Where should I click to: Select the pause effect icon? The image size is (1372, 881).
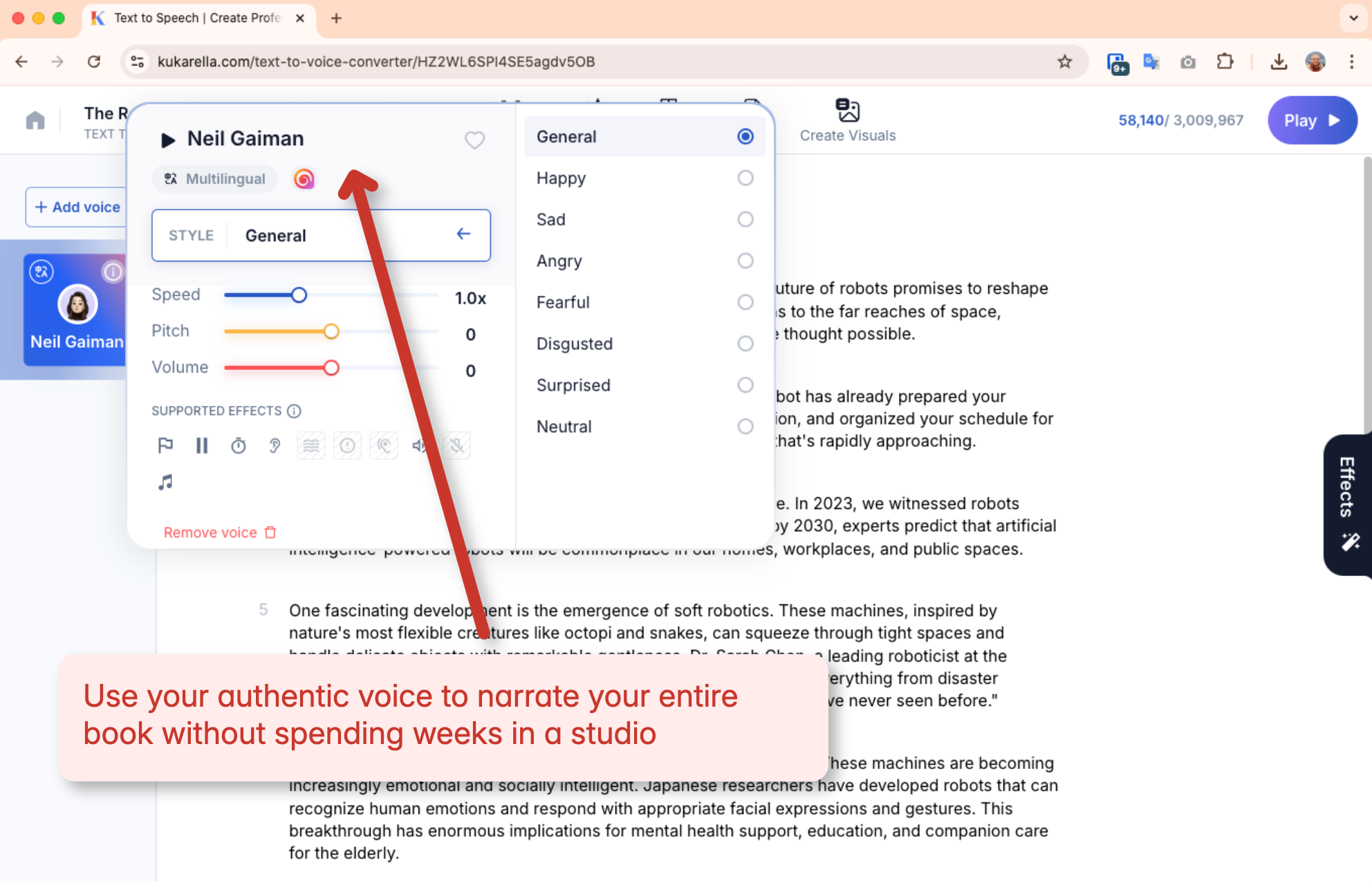pyautogui.click(x=202, y=446)
